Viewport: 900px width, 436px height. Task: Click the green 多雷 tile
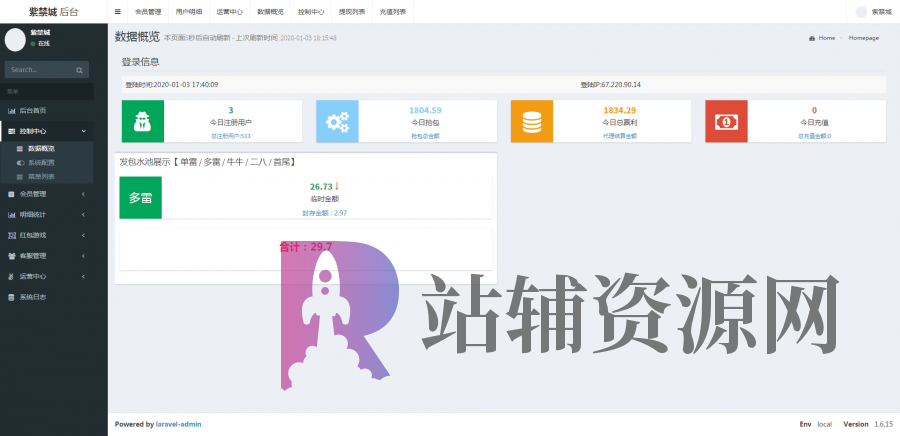click(x=140, y=197)
